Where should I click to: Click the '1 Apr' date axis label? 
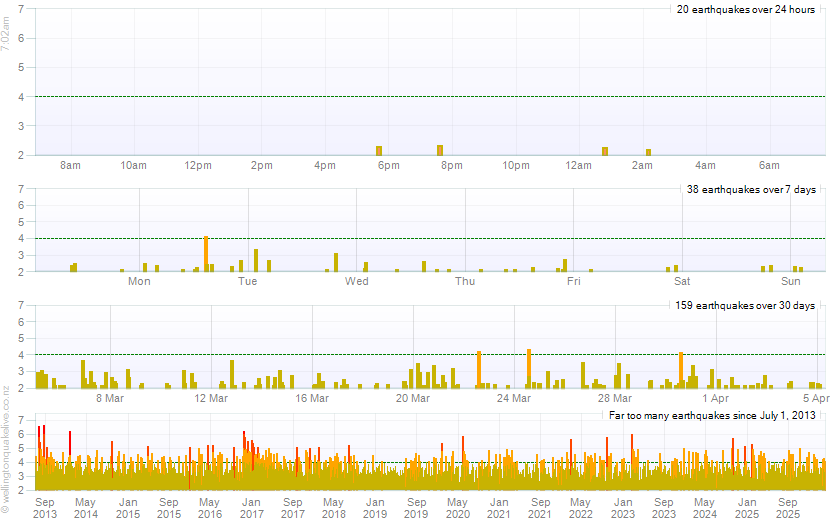point(716,398)
